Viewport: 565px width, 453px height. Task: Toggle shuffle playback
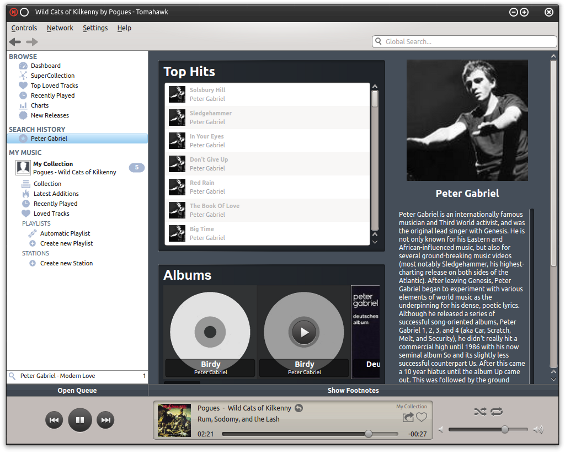pyautogui.click(x=480, y=411)
